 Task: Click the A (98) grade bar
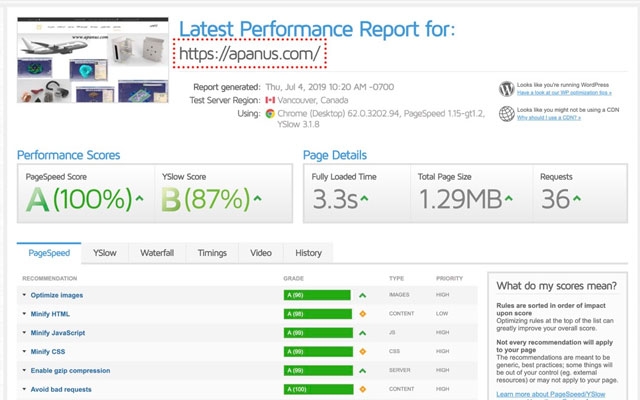click(x=318, y=314)
